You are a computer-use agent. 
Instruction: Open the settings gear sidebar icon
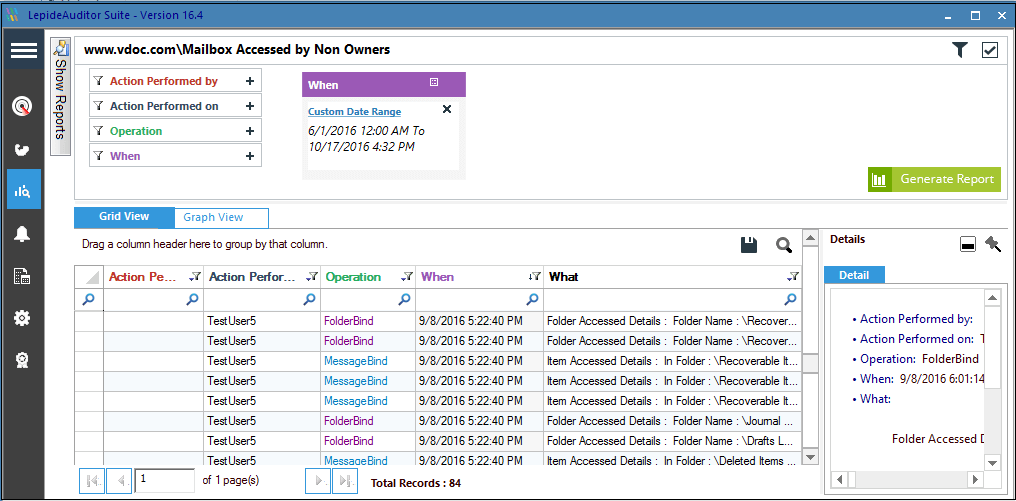(x=23, y=318)
